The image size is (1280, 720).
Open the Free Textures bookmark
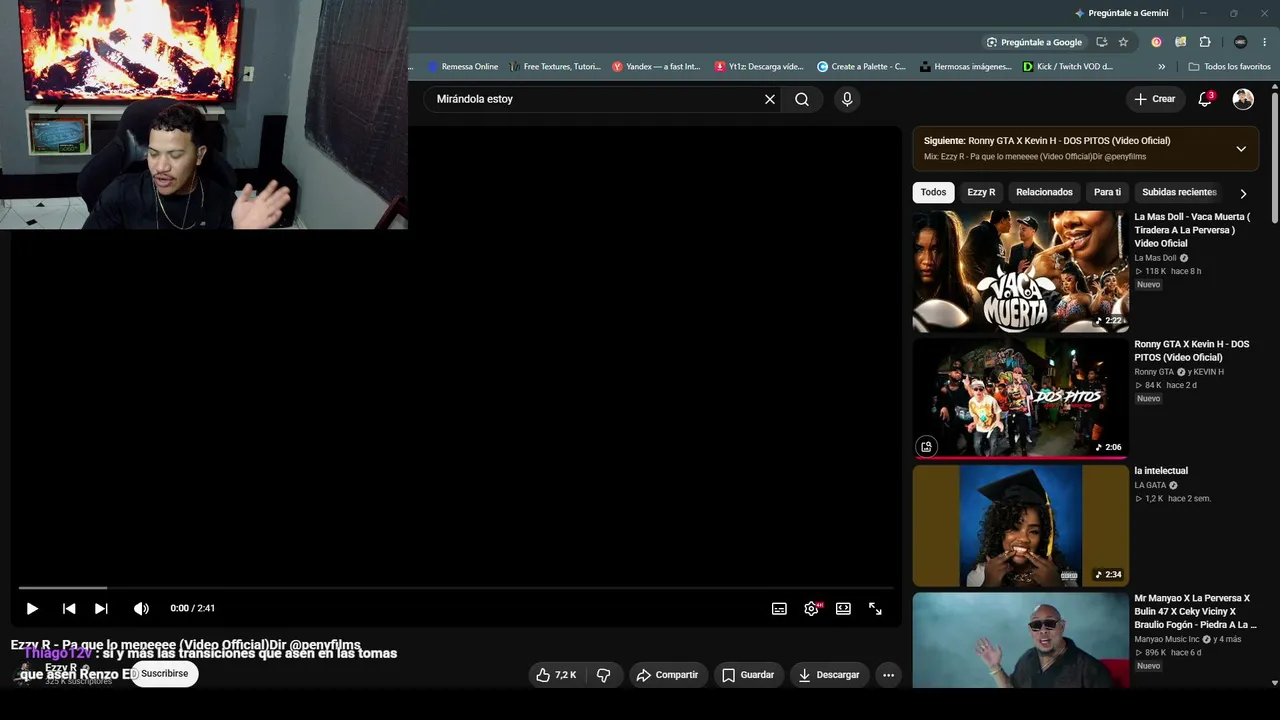pos(555,67)
